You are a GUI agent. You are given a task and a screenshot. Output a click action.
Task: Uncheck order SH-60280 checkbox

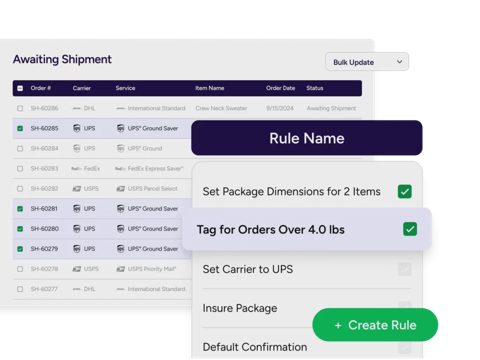20,229
